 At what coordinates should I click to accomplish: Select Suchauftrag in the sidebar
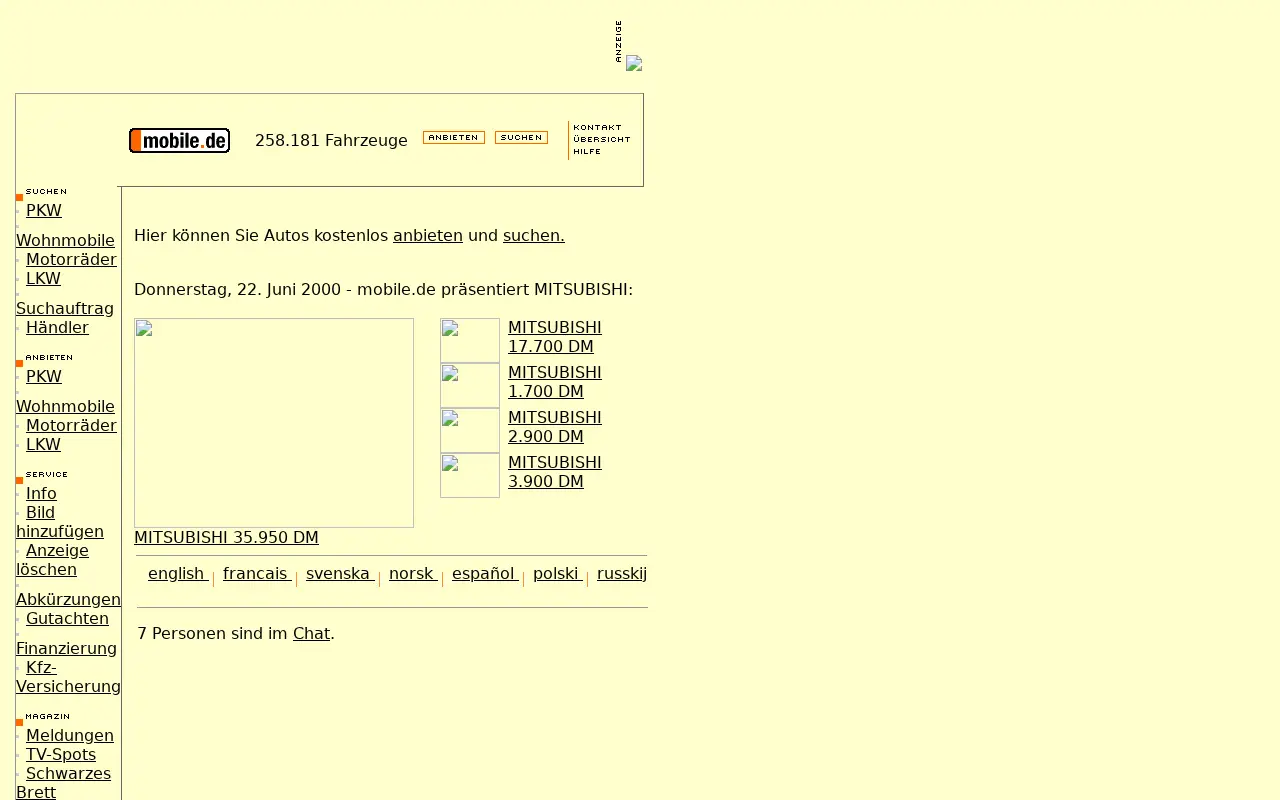pos(65,309)
